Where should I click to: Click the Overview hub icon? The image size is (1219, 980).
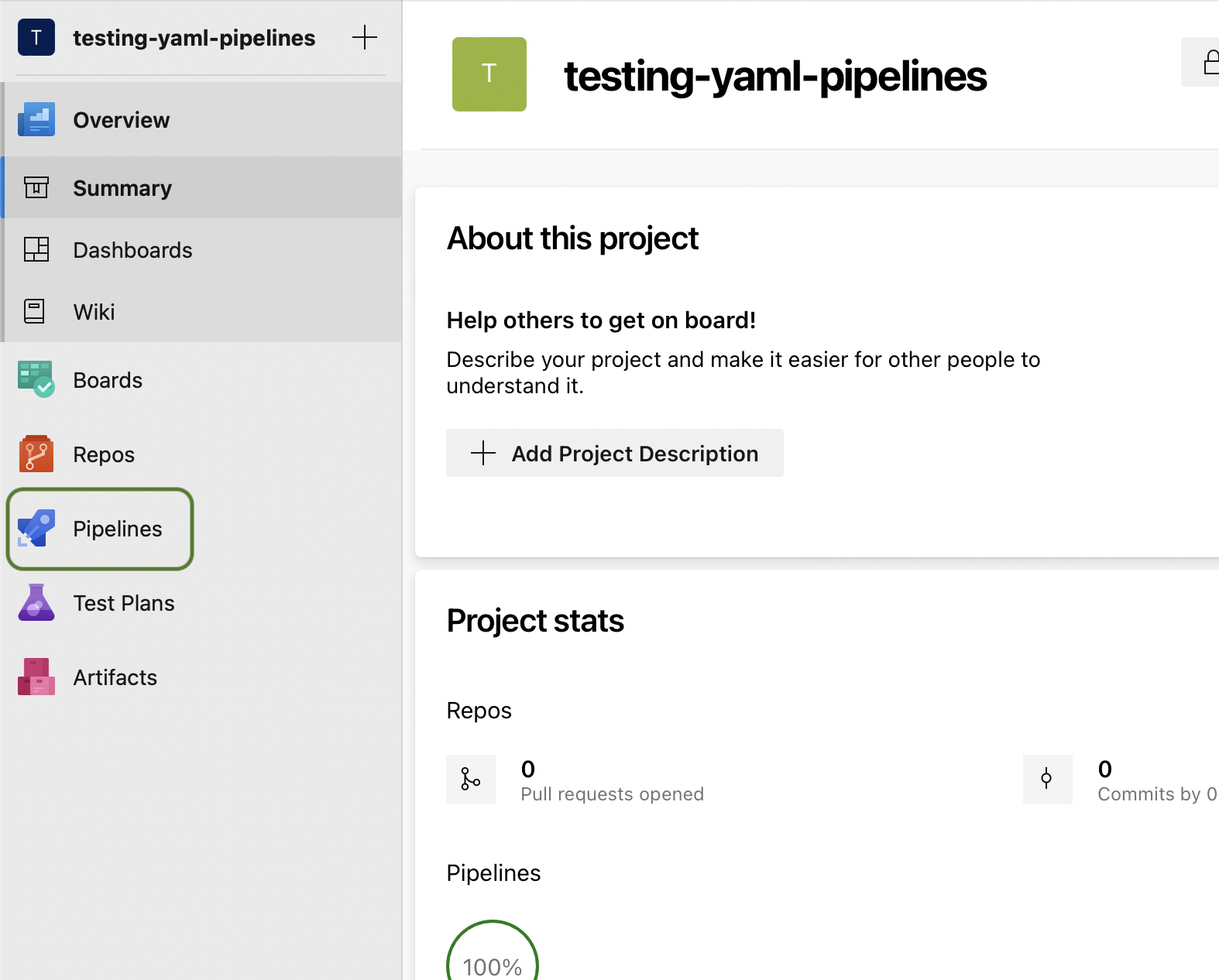36,120
